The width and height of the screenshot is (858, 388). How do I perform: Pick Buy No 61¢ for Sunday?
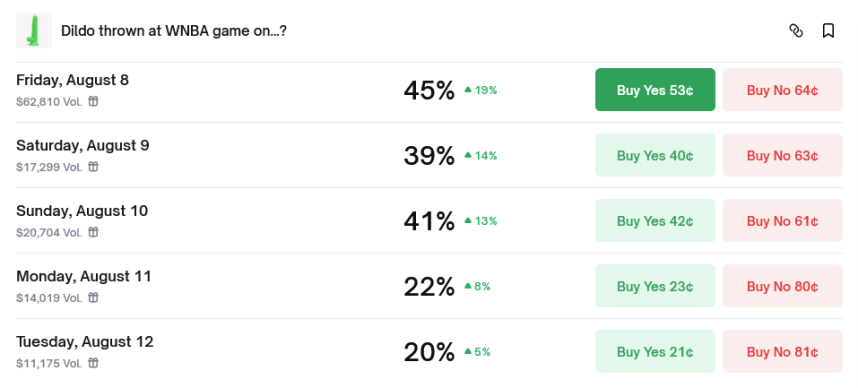point(782,221)
